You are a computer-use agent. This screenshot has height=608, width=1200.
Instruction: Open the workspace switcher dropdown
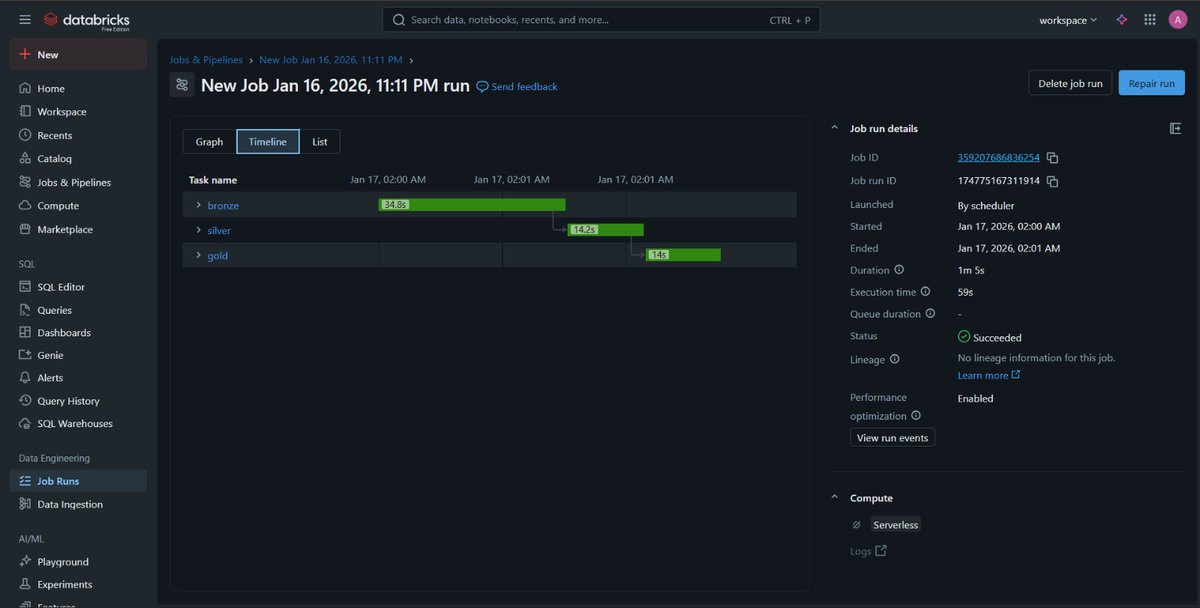(1068, 20)
